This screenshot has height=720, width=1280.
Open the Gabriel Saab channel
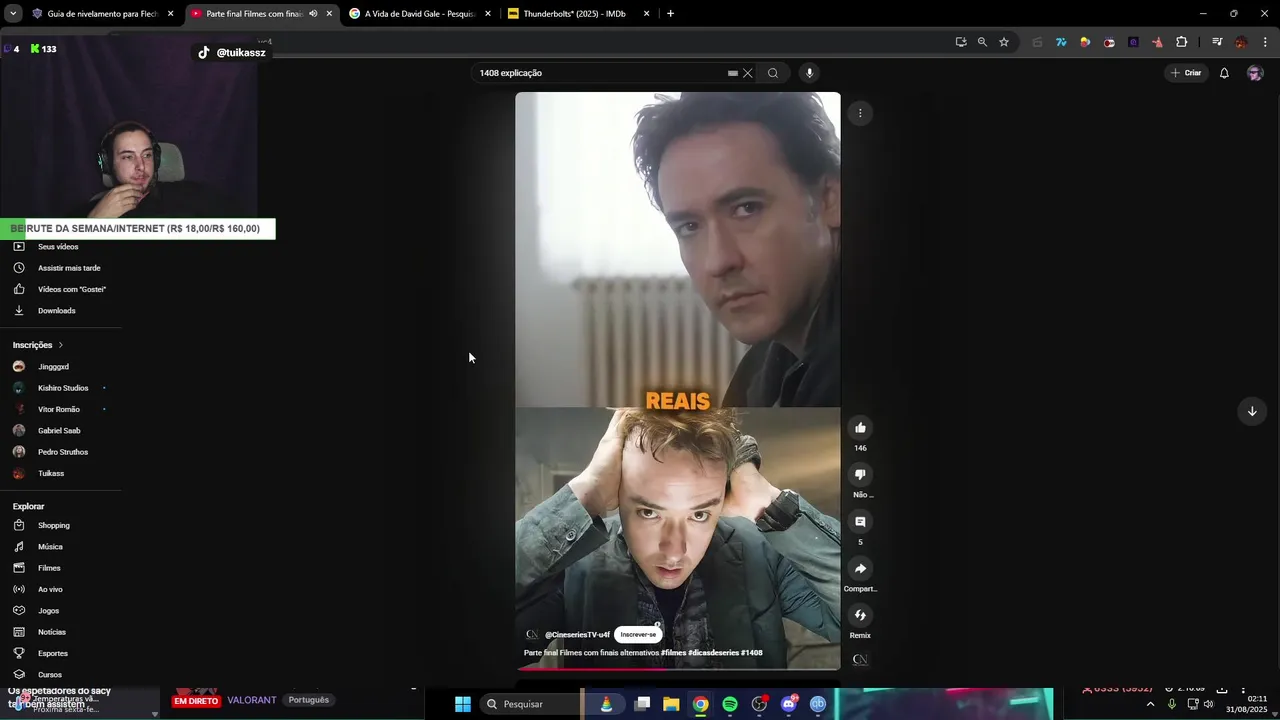tap(60, 431)
